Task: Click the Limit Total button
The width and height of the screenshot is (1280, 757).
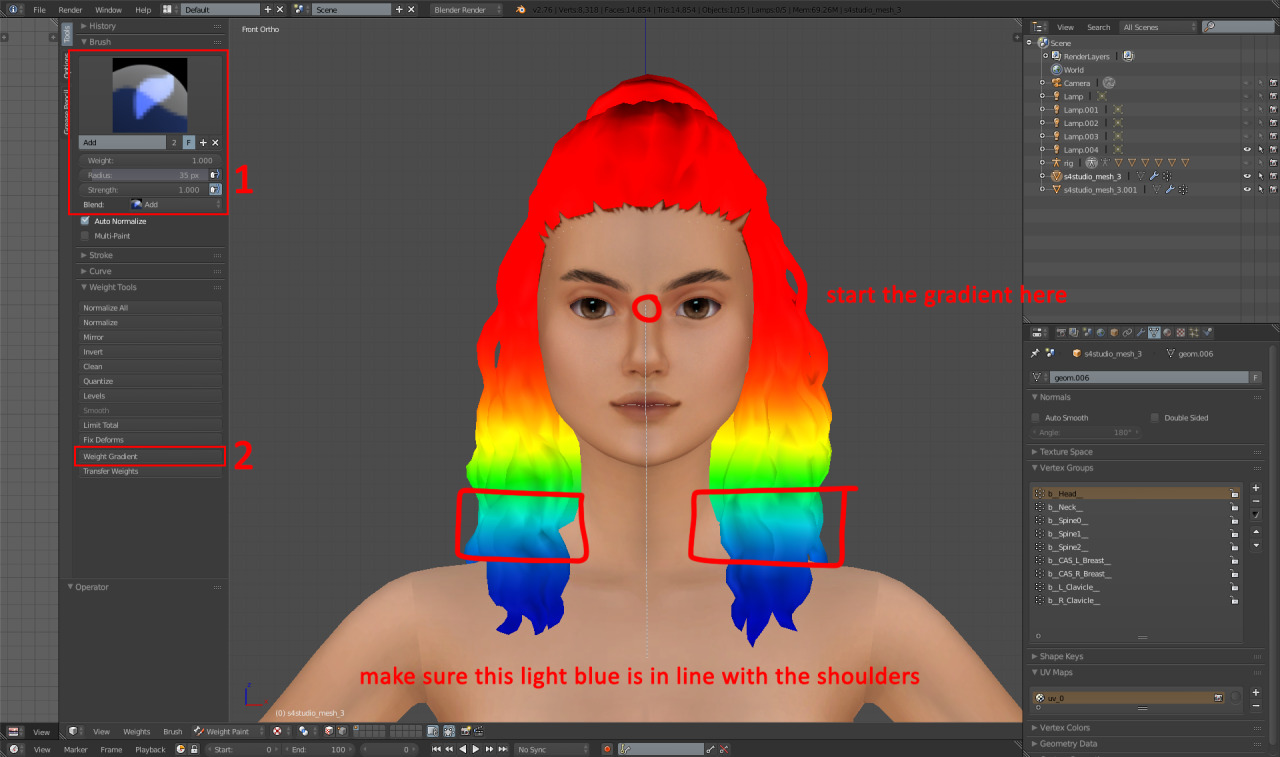Action: [150, 425]
